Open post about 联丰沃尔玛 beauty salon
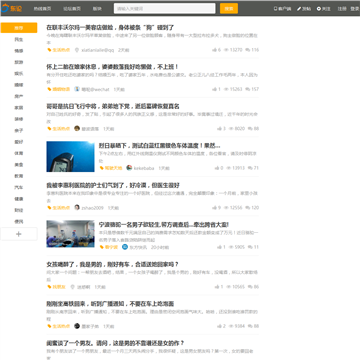Viewport: 360px width, 360px height. click(110, 27)
